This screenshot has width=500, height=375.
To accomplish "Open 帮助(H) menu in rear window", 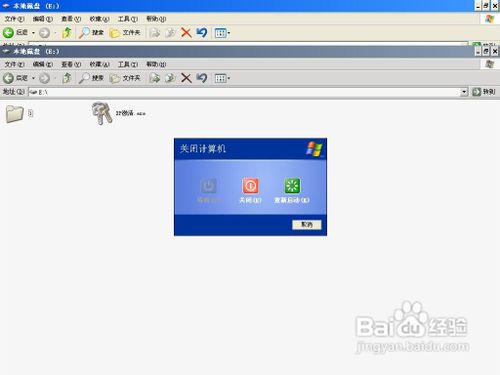I will [x=156, y=19].
